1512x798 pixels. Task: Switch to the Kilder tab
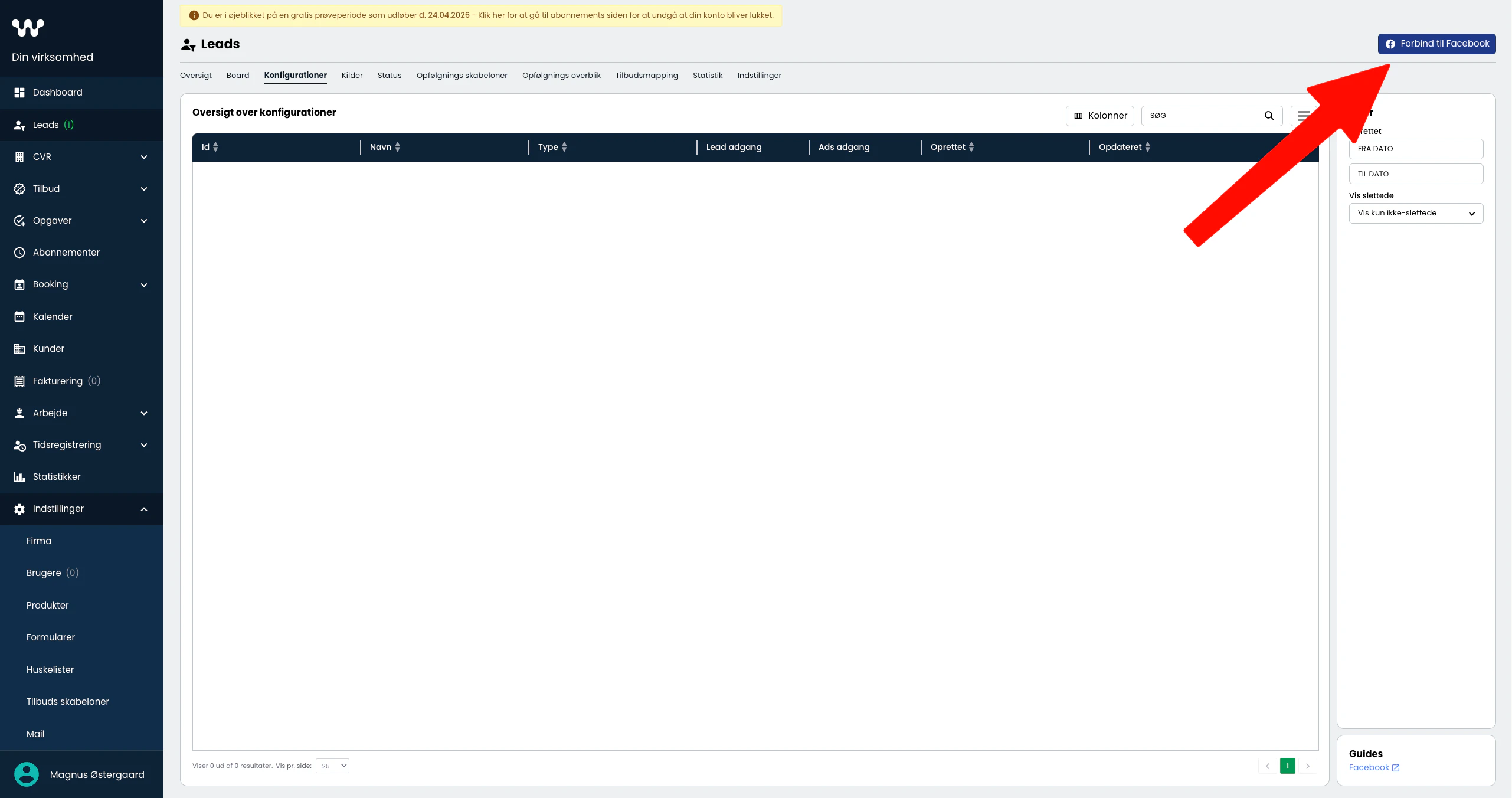(352, 76)
